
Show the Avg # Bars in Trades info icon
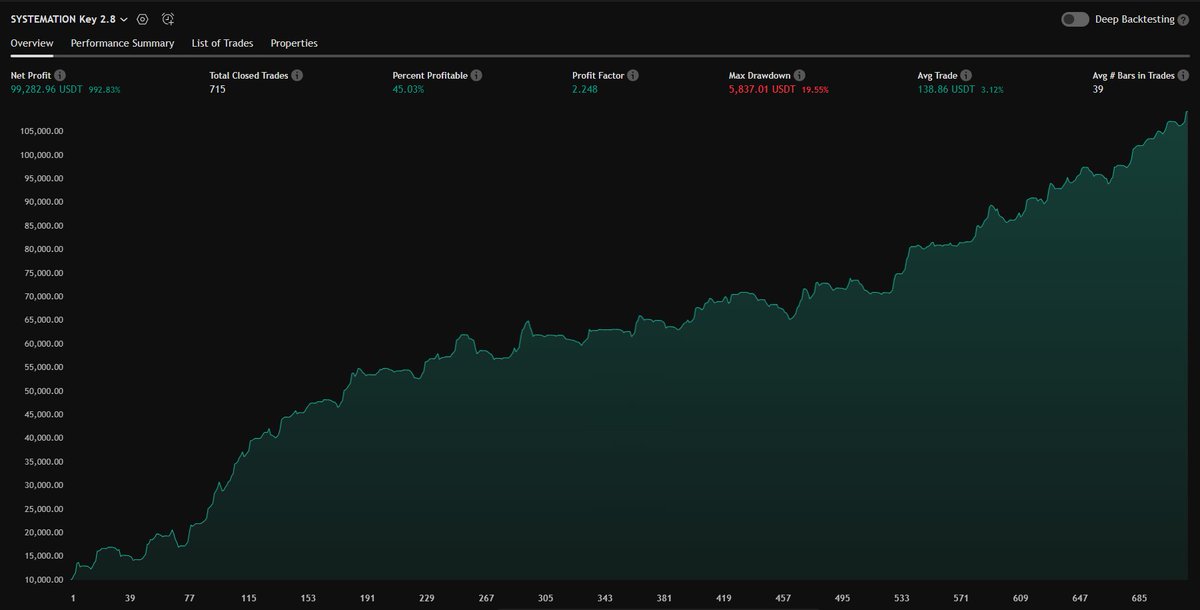pos(1184,75)
